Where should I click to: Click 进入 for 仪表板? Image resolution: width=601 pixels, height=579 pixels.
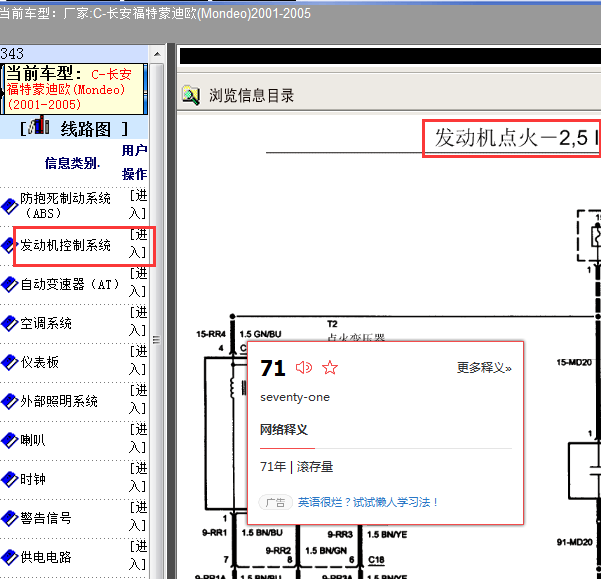138,360
